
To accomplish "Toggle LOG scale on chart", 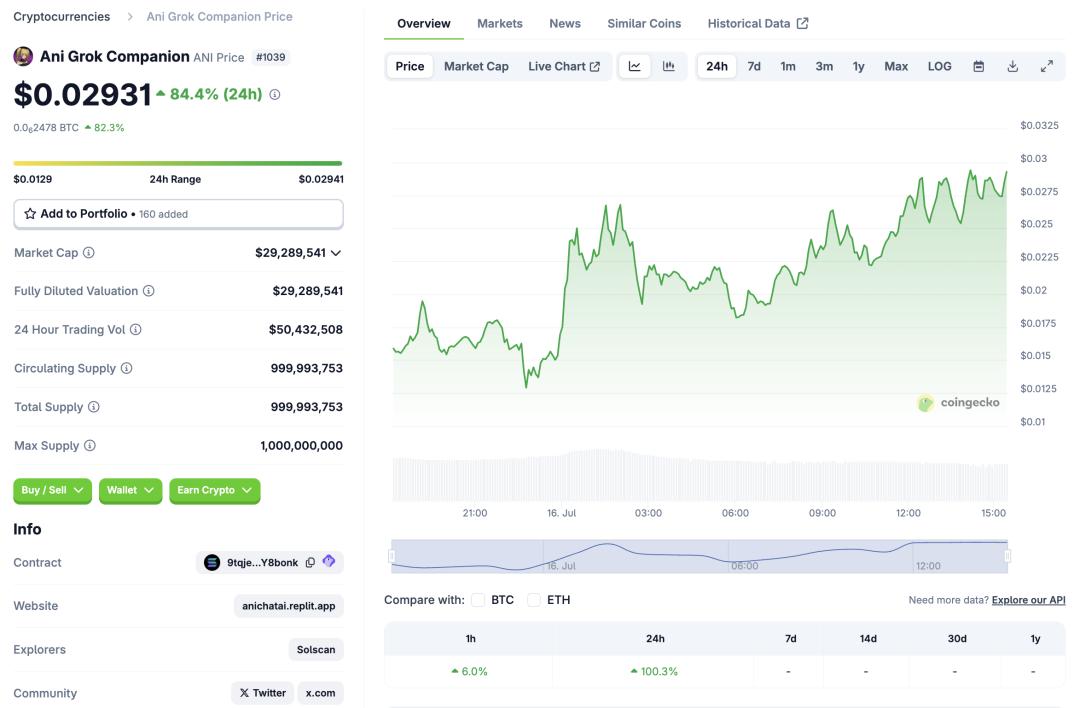I will 939,66.
